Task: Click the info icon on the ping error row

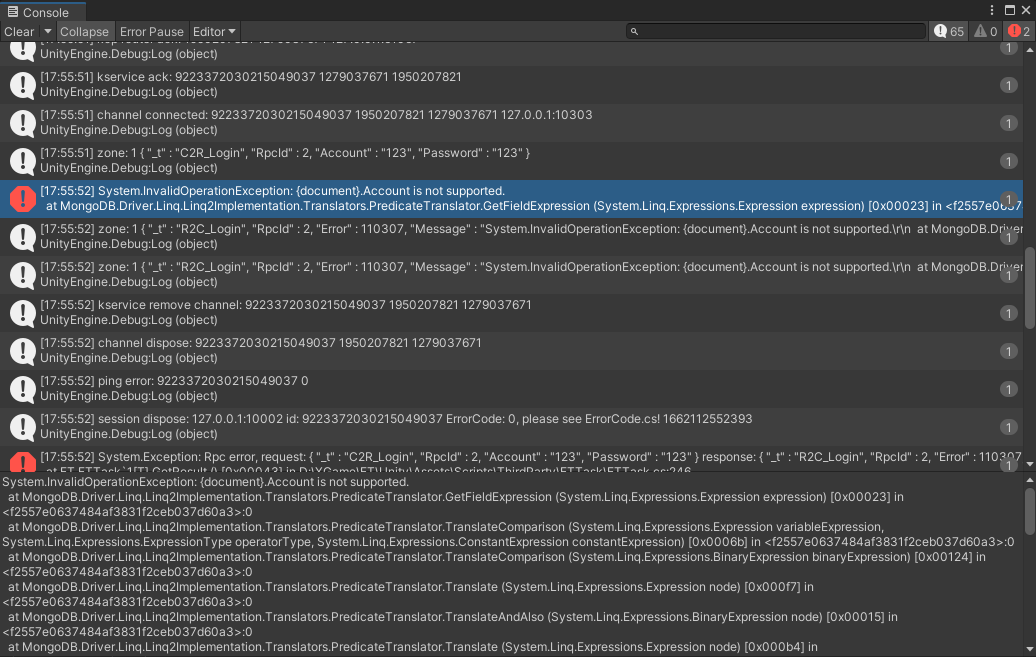Action: pyautogui.click(x=22, y=389)
